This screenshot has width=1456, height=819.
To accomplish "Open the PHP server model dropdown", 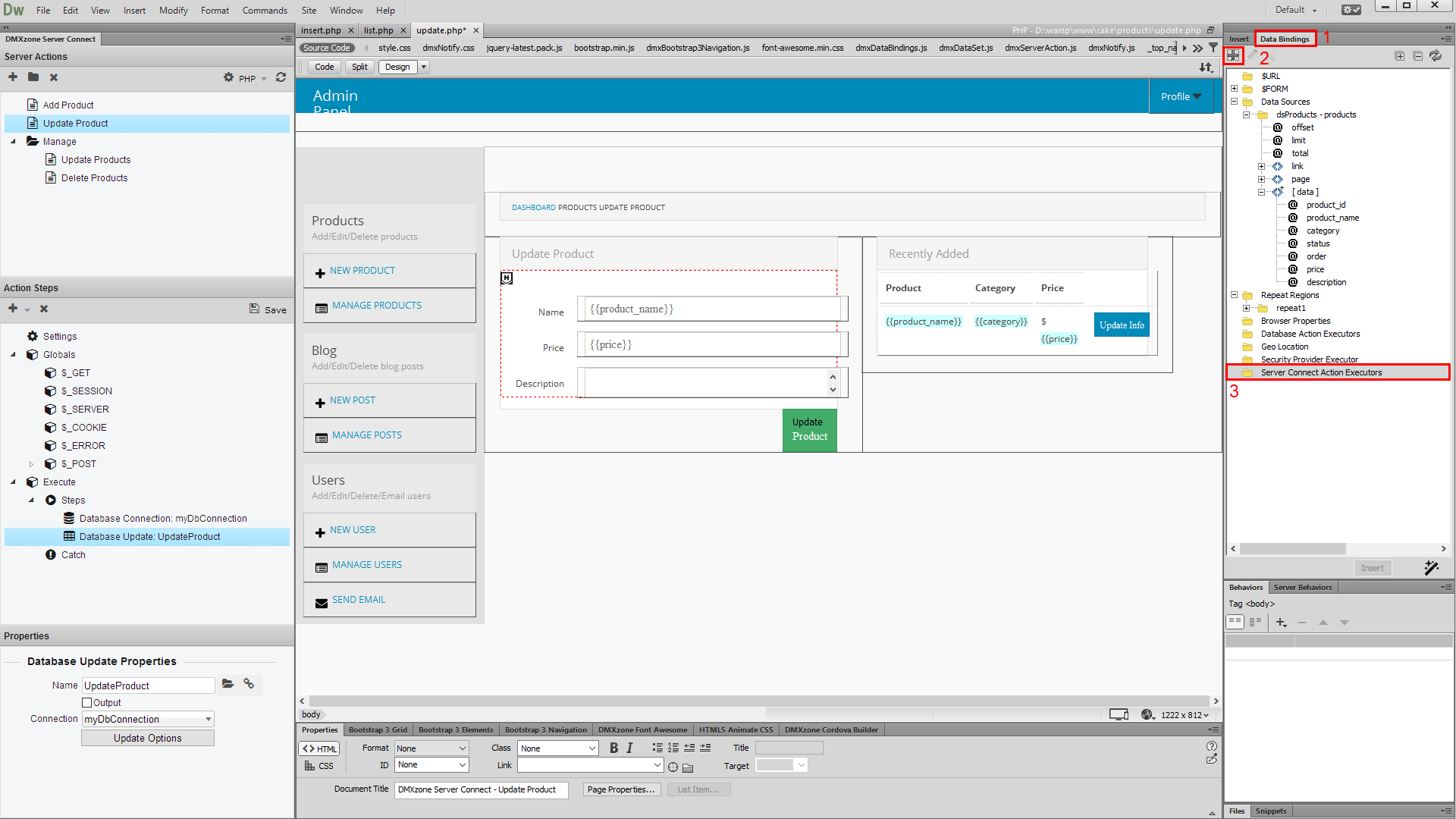I will tap(253, 78).
